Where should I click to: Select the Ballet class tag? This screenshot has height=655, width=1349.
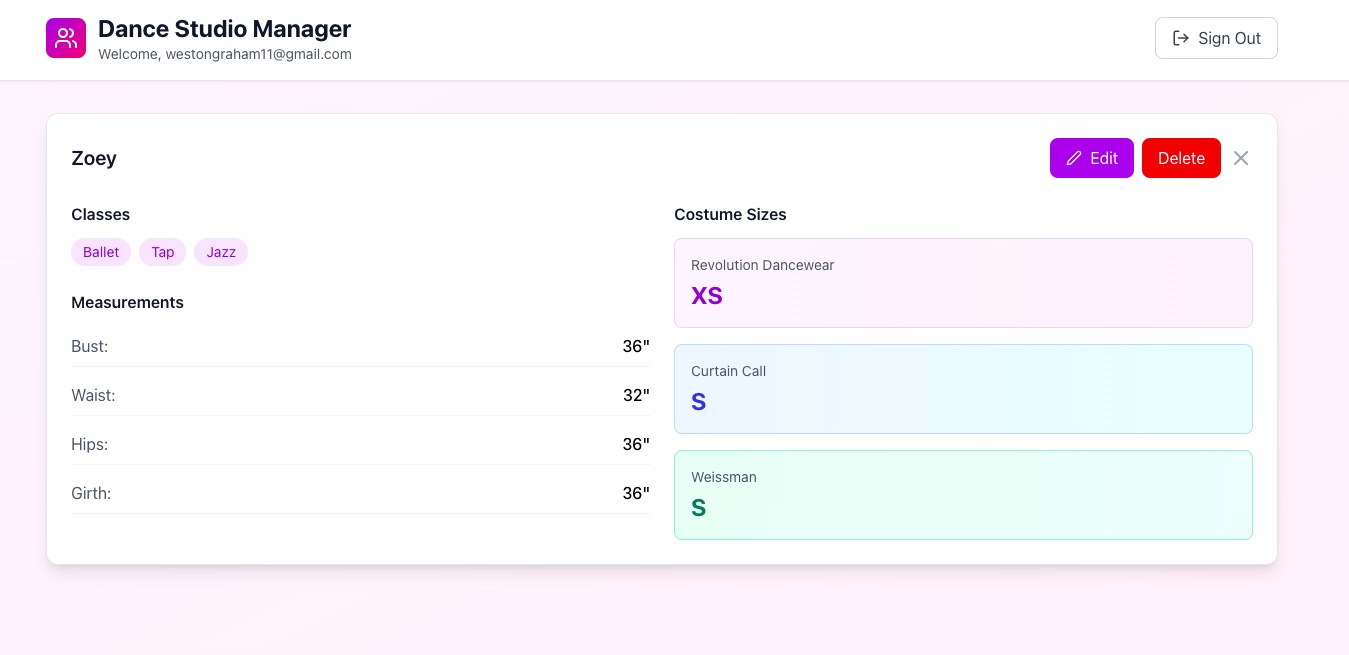click(101, 252)
